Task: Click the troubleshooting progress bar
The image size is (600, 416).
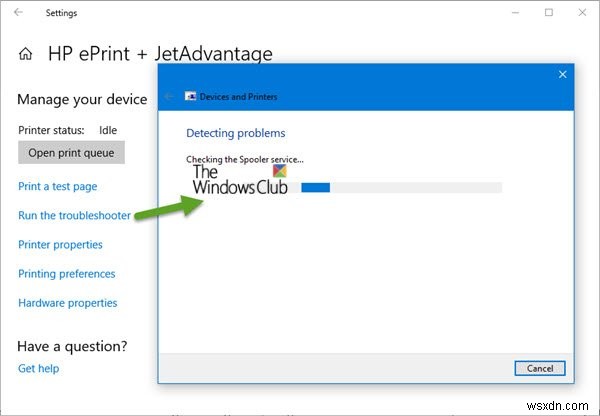Action: click(400, 187)
